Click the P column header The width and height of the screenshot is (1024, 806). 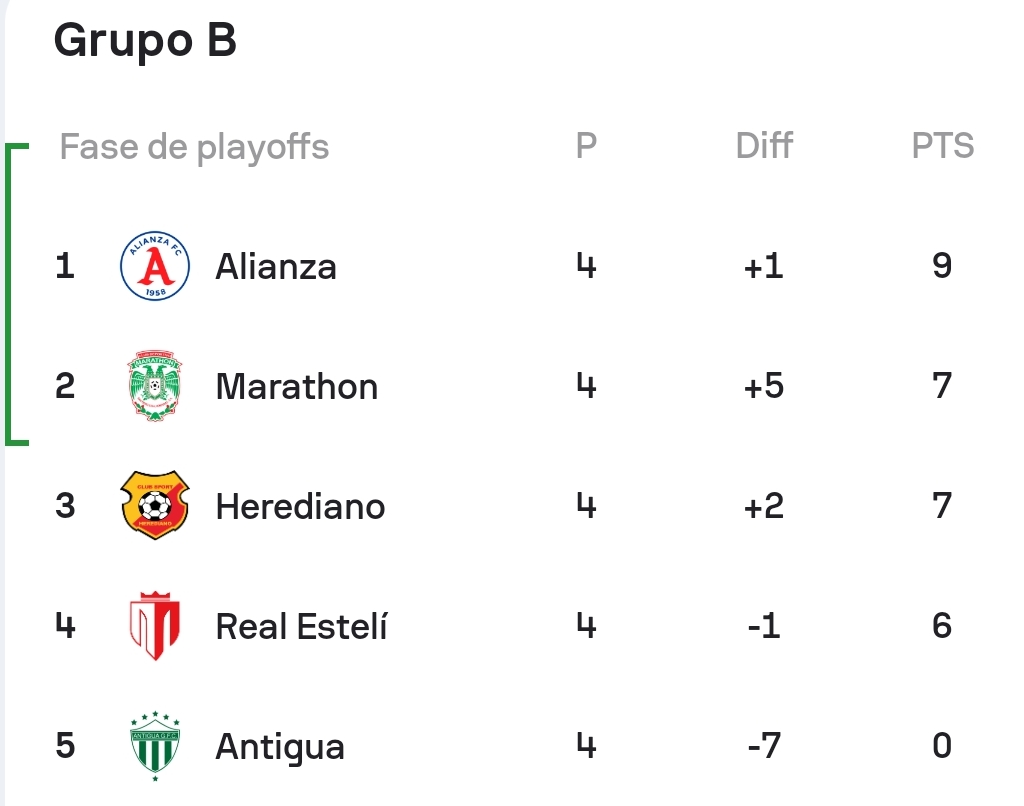[586, 146]
